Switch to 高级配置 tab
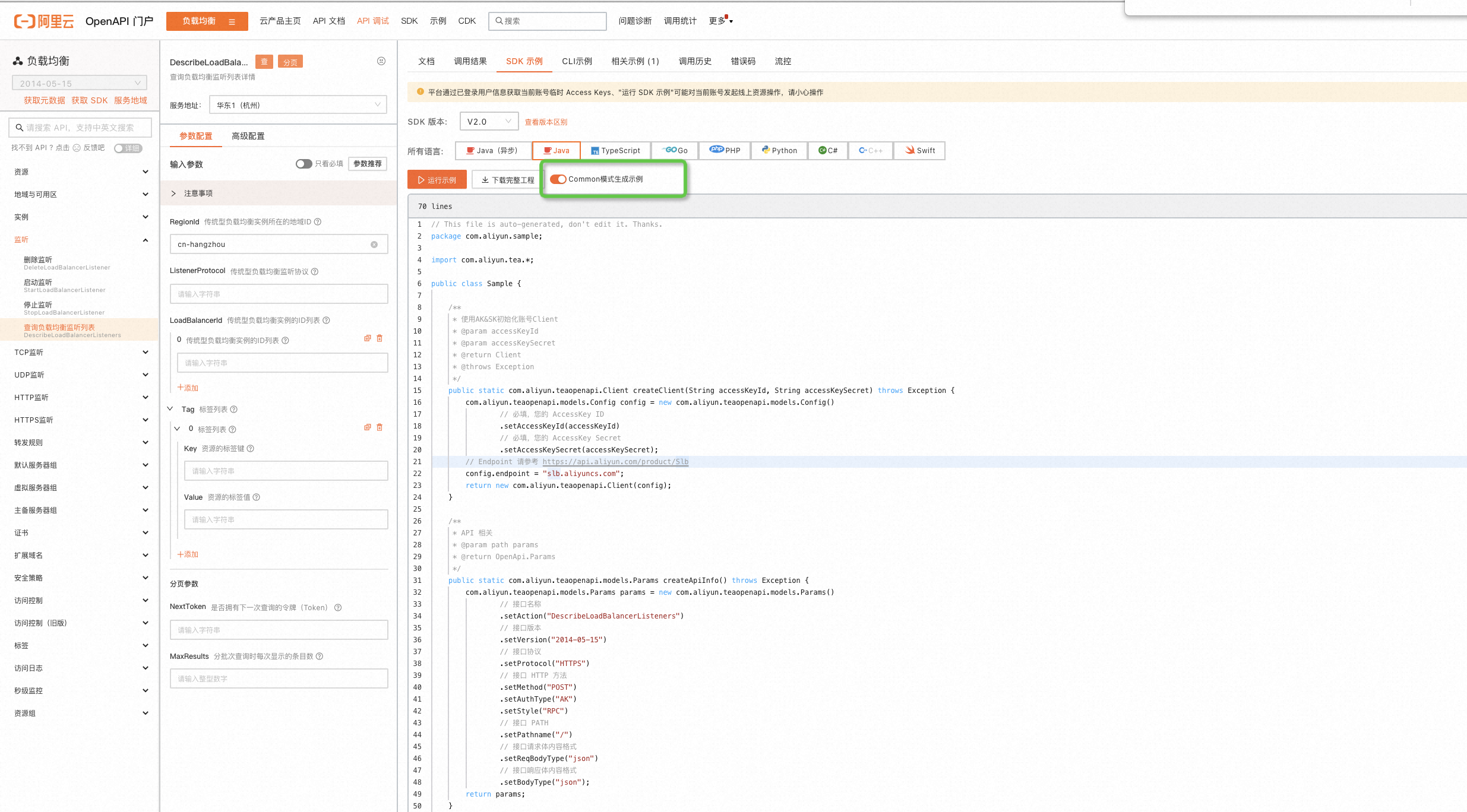The height and width of the screenshot is (812, 1467). pyautogui.click(x=248, y=136)
